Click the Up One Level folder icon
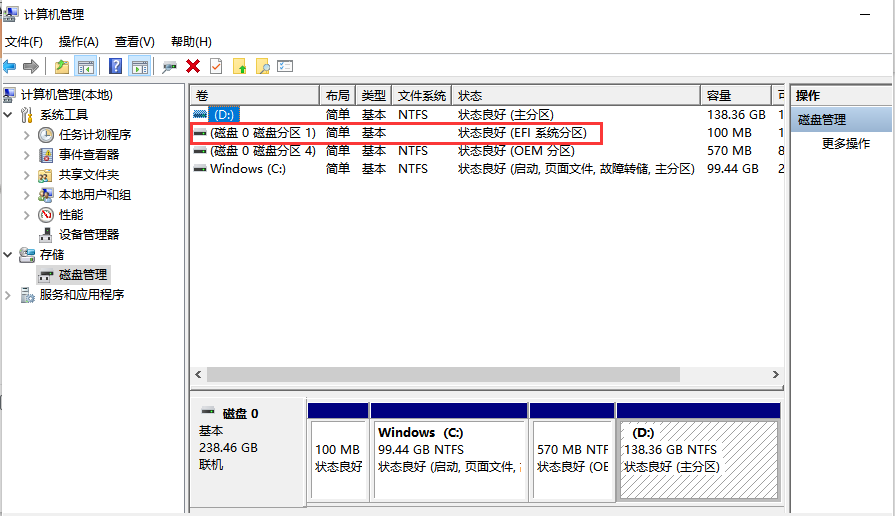The width and height of the screenshot is (895, 516). [62, 66]
